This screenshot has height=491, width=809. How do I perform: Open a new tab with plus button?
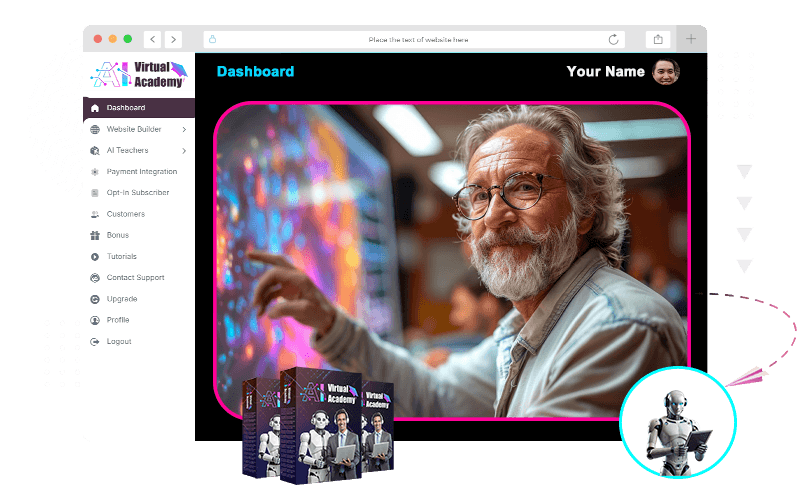click(690, 40)
